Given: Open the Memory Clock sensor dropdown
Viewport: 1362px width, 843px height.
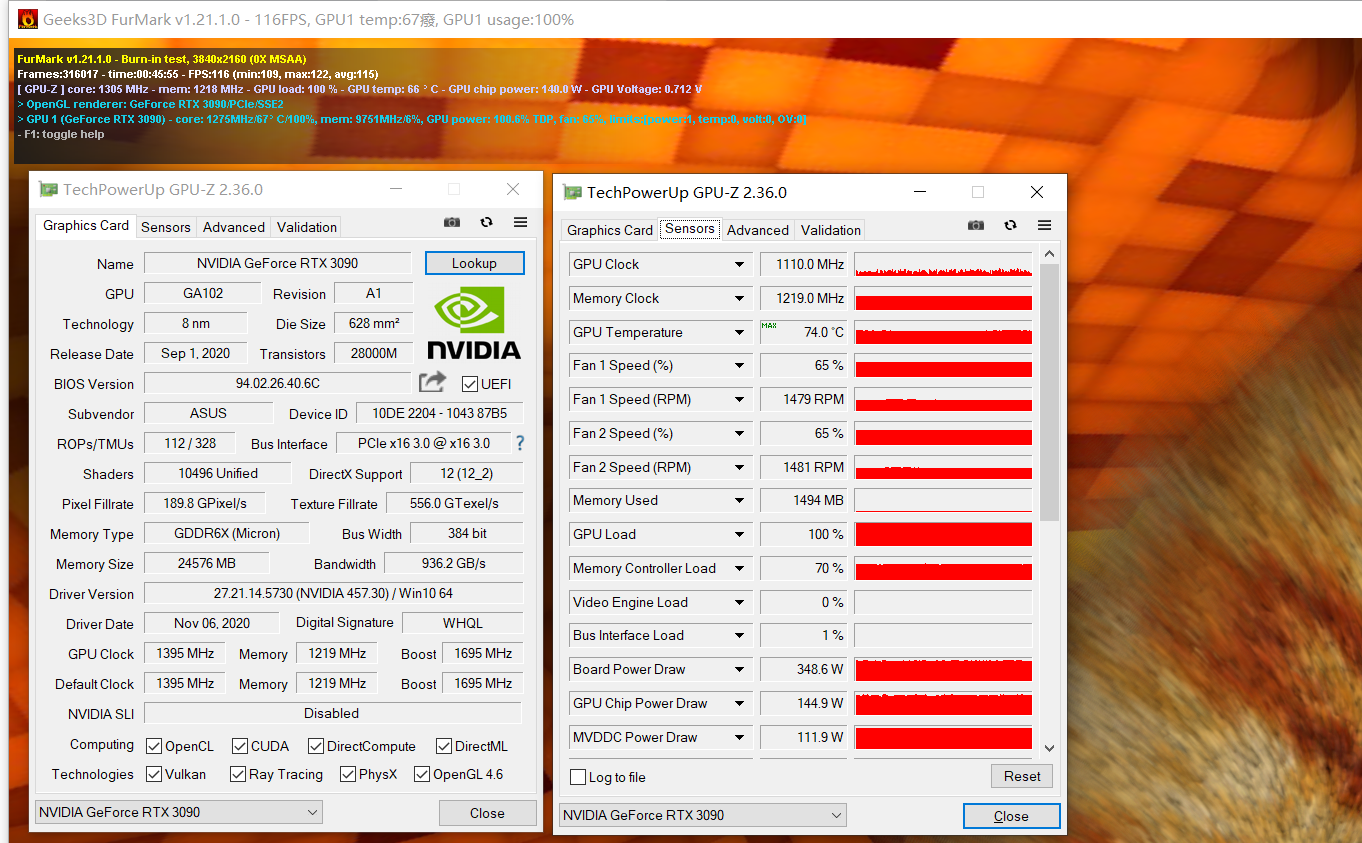Looking at the screenshot, I should (739, 298).
